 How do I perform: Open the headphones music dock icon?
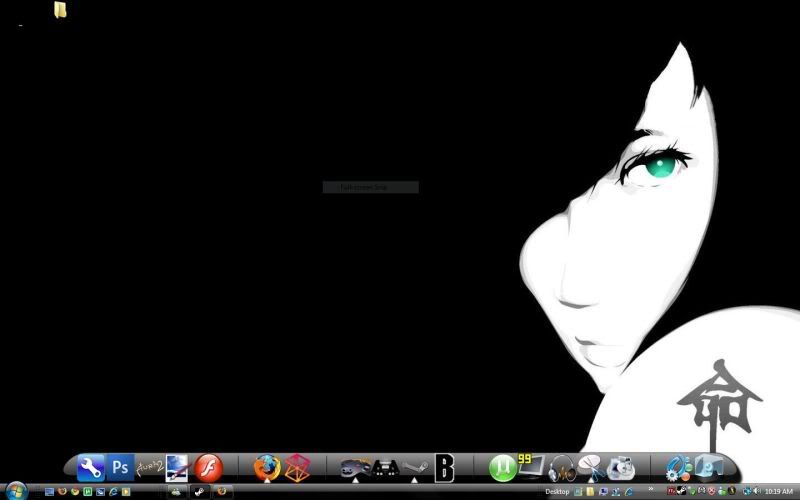[562, 468]
